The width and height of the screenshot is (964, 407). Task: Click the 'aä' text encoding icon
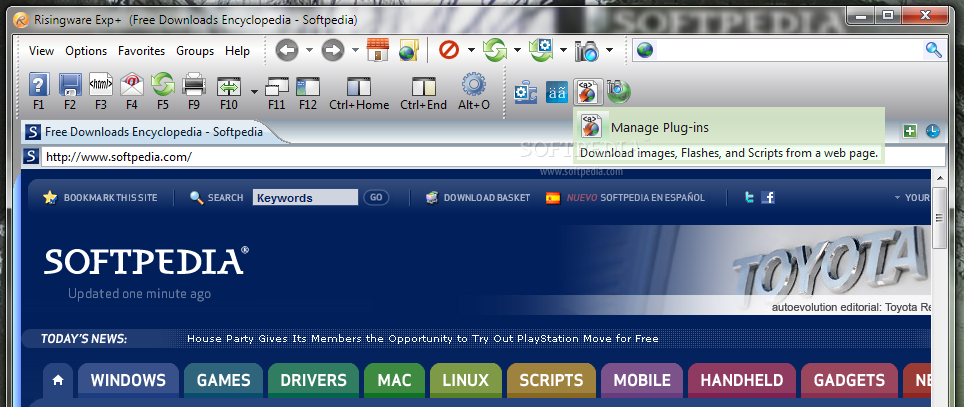pyautogui.click(x=557, y=92)
